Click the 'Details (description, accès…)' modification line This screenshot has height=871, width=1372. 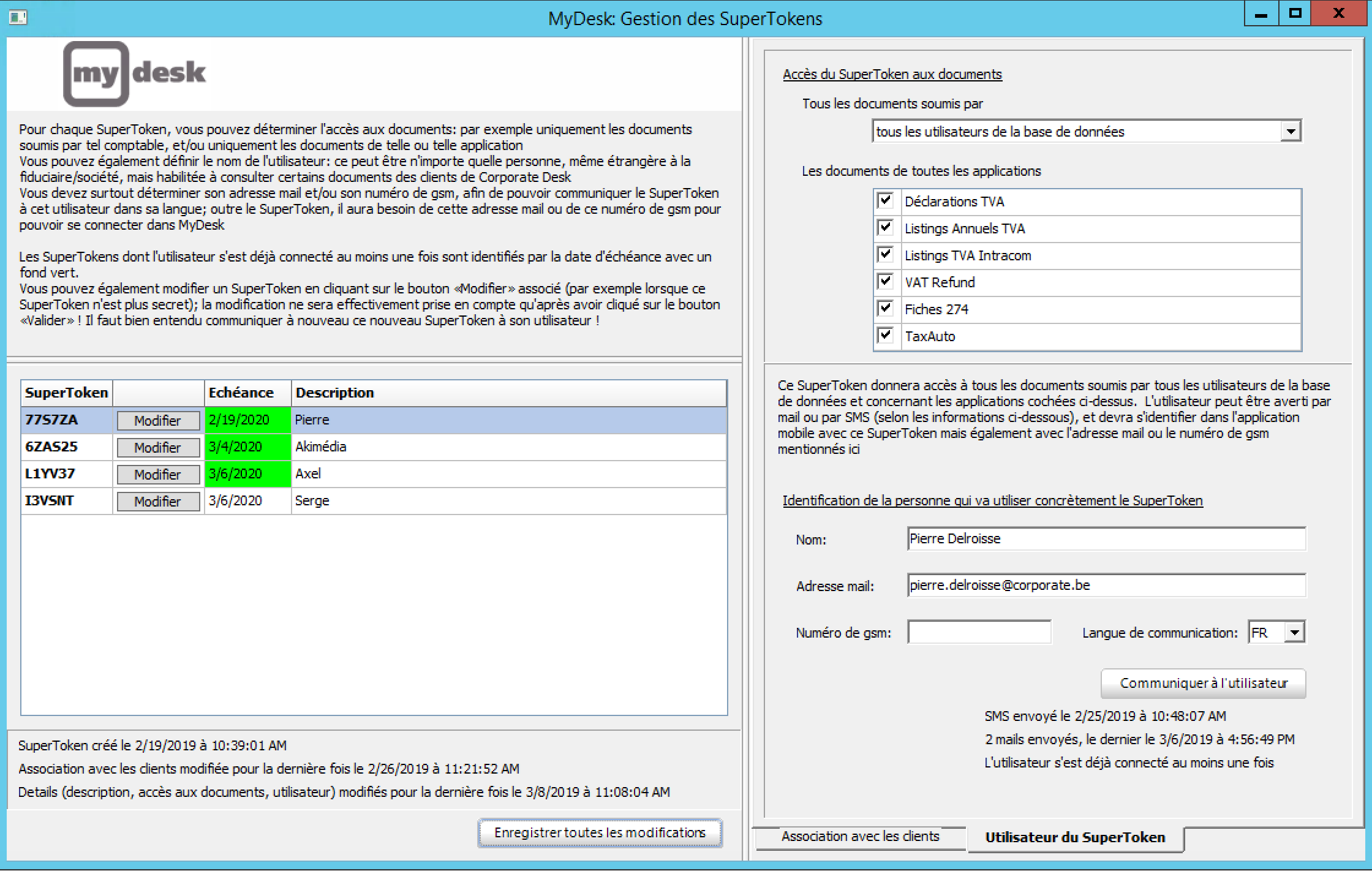[x=344, y=792]
